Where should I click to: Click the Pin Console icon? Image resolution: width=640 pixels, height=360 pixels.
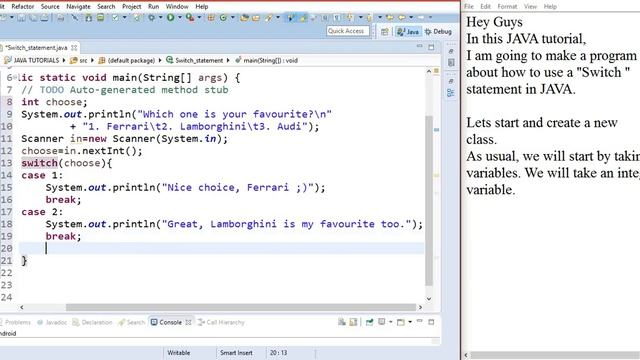(369, 322)
